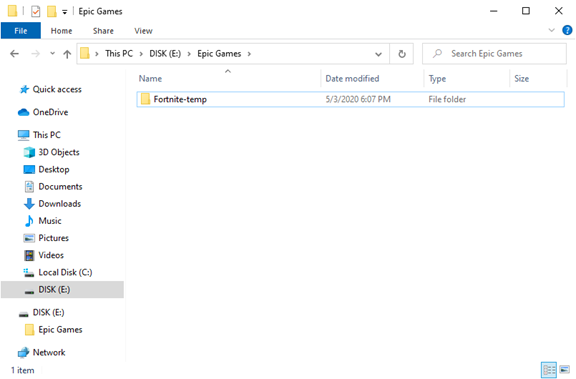
Task: Open the Help question mark icon
Action: coord(567,30)
